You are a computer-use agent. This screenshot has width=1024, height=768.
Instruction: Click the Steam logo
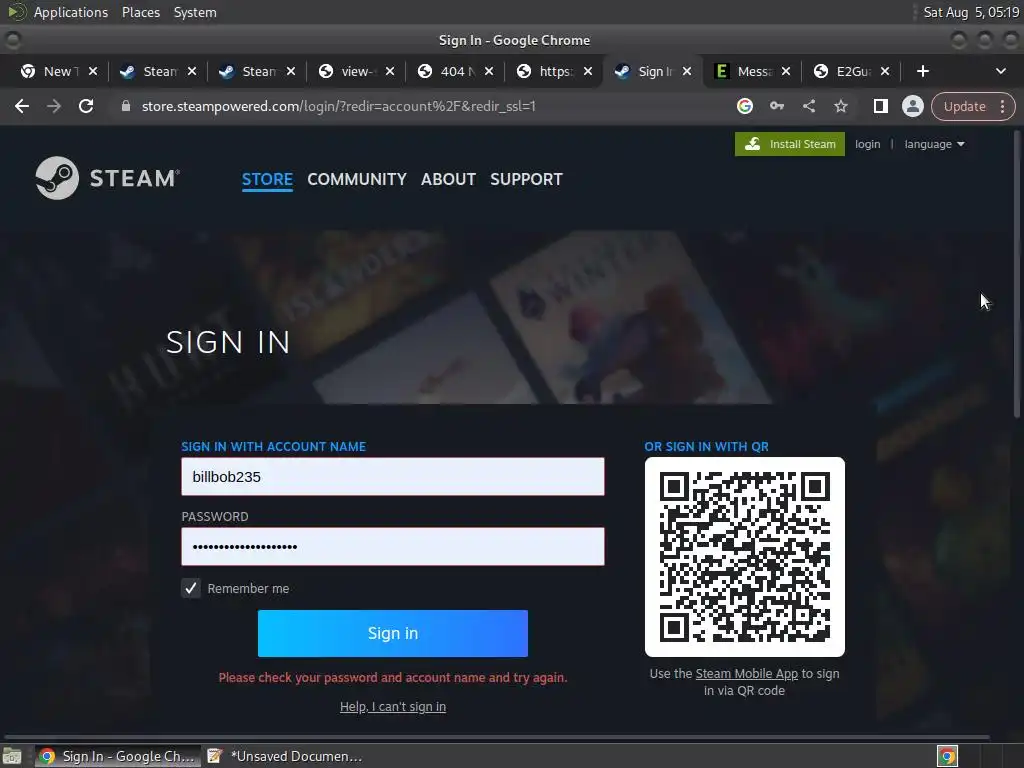pyautogui.click(x=108, y=178)
